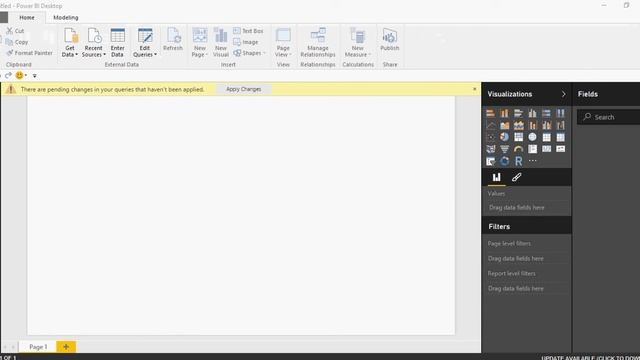Insert a Text Box
Image resolution: width=640 pixels, height=360 pixels.
(248, 31)
